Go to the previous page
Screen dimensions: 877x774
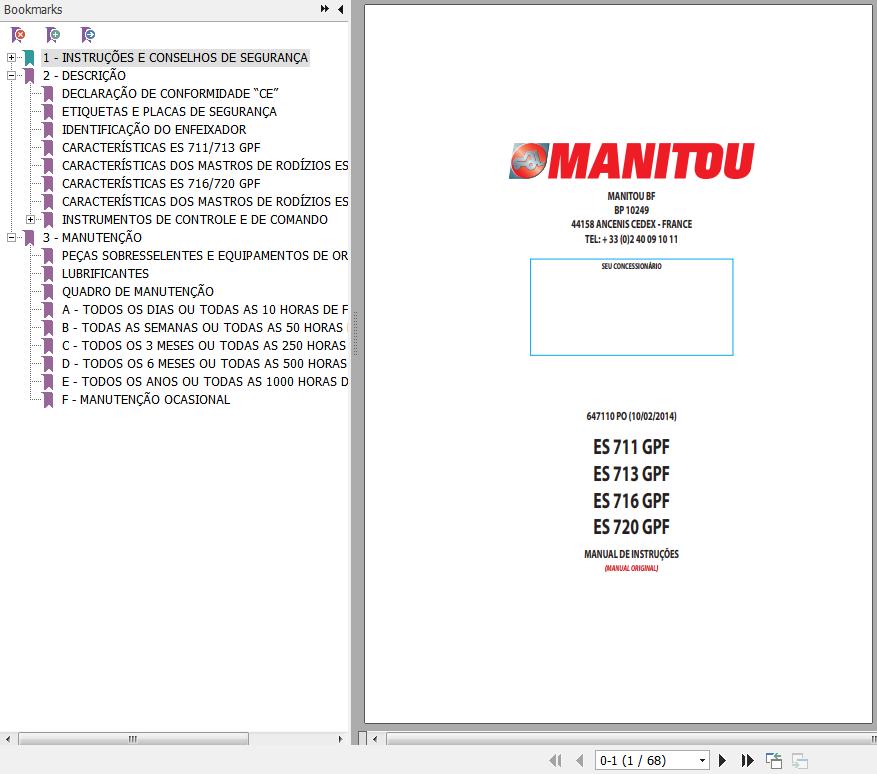[579, 760]
